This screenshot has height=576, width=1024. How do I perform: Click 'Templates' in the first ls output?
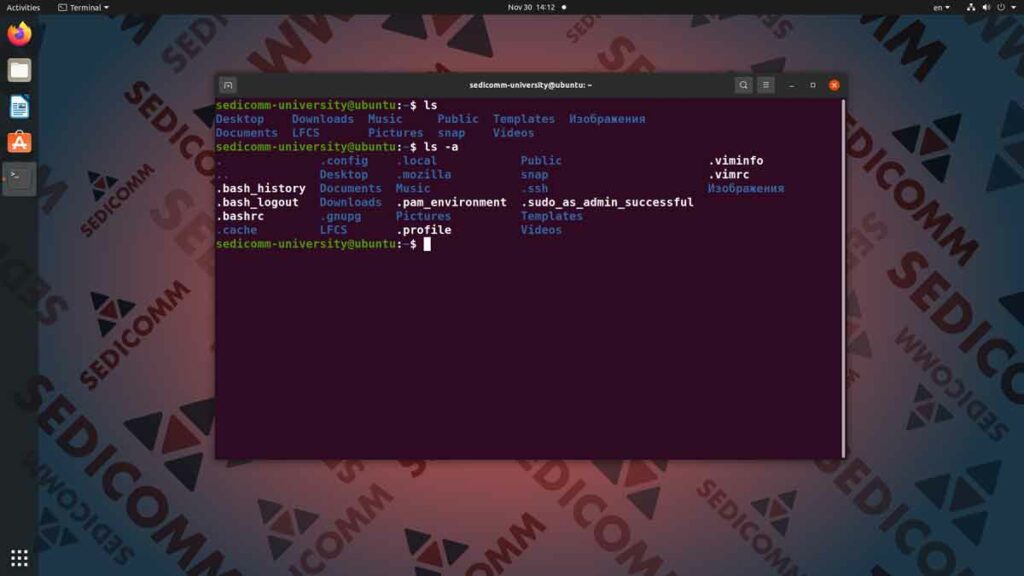coord(524,119)
